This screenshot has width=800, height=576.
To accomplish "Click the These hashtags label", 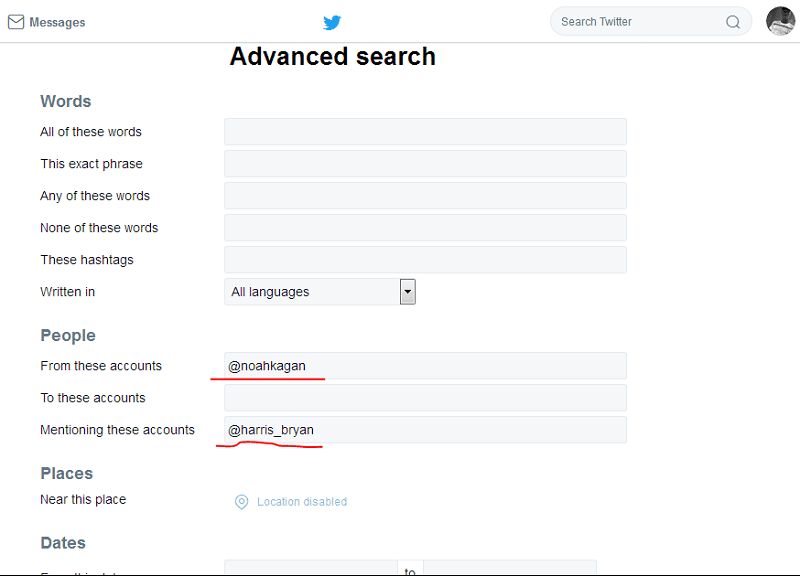I will click(87, 260).
